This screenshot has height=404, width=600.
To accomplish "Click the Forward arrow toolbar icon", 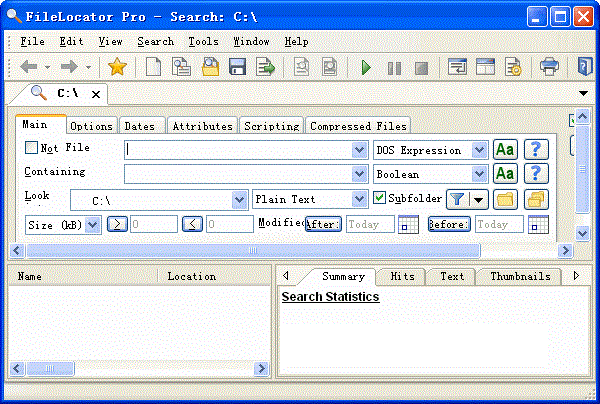I will click(x=69, y=67).
